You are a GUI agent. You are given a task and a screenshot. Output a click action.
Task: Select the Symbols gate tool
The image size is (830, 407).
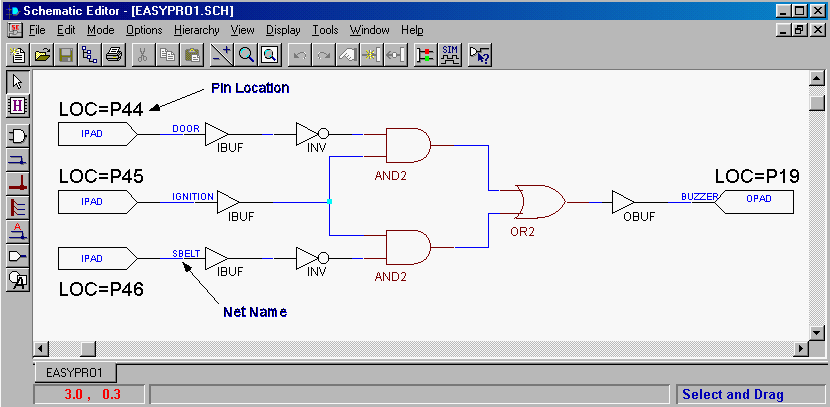18,135
